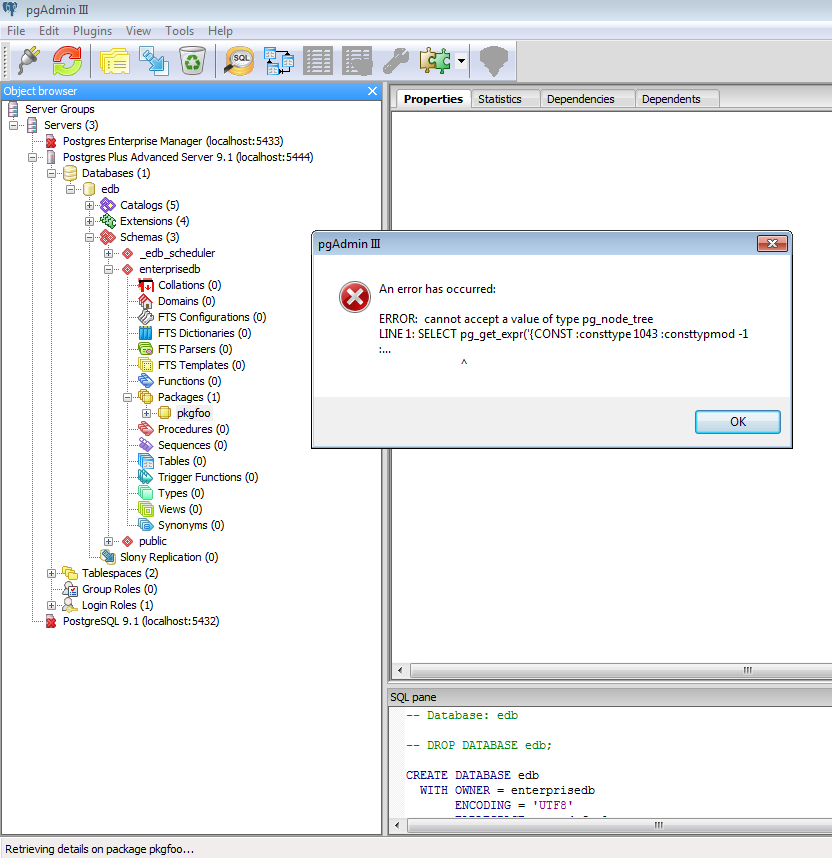Select PostgreSQL 9.1 server in the tree
Image resolution: width=832 pixels, height=859 pixels.
tap(140, 621)
